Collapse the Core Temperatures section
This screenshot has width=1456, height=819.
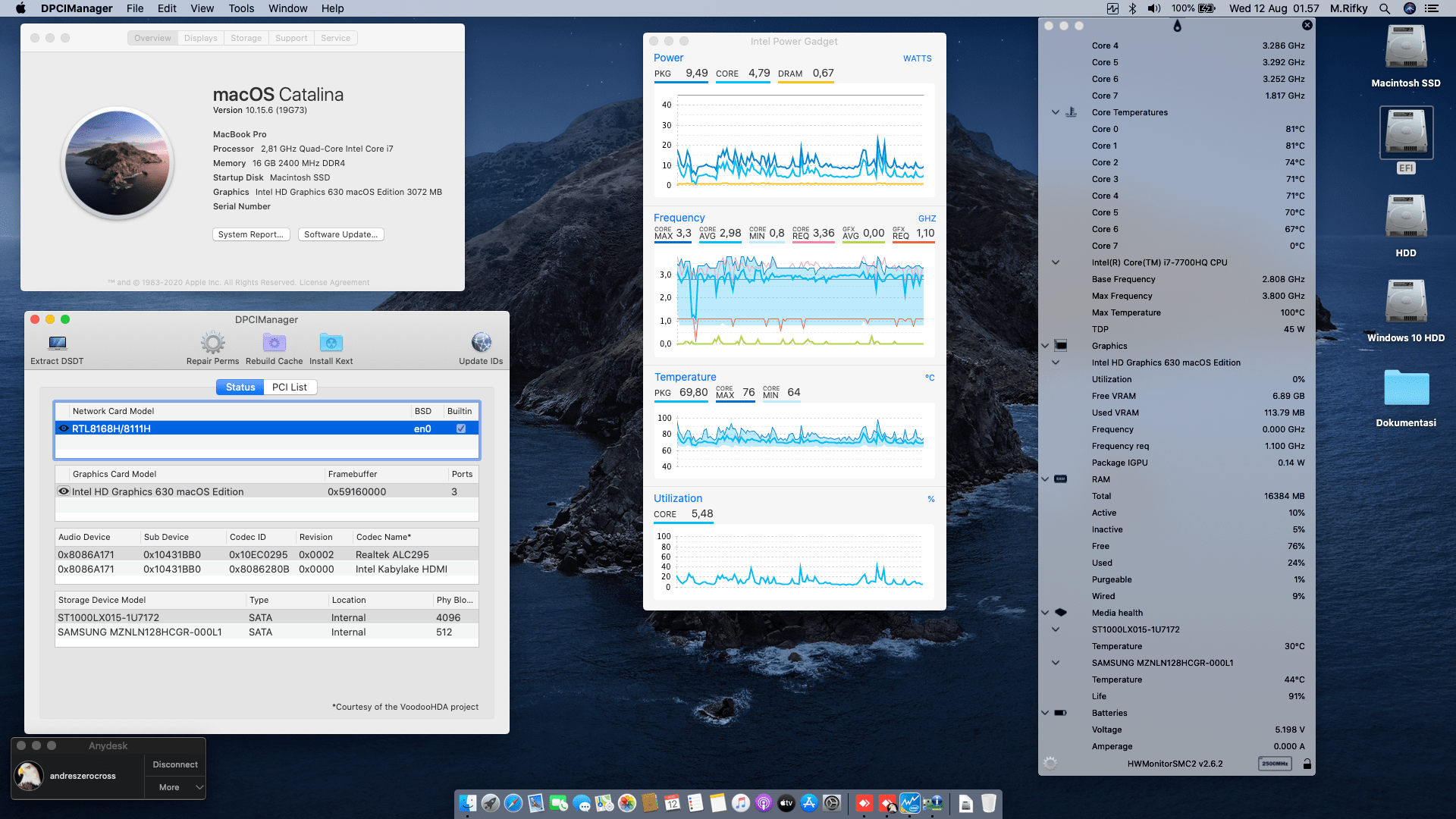pyautogui.click(x=1055, y=112)
